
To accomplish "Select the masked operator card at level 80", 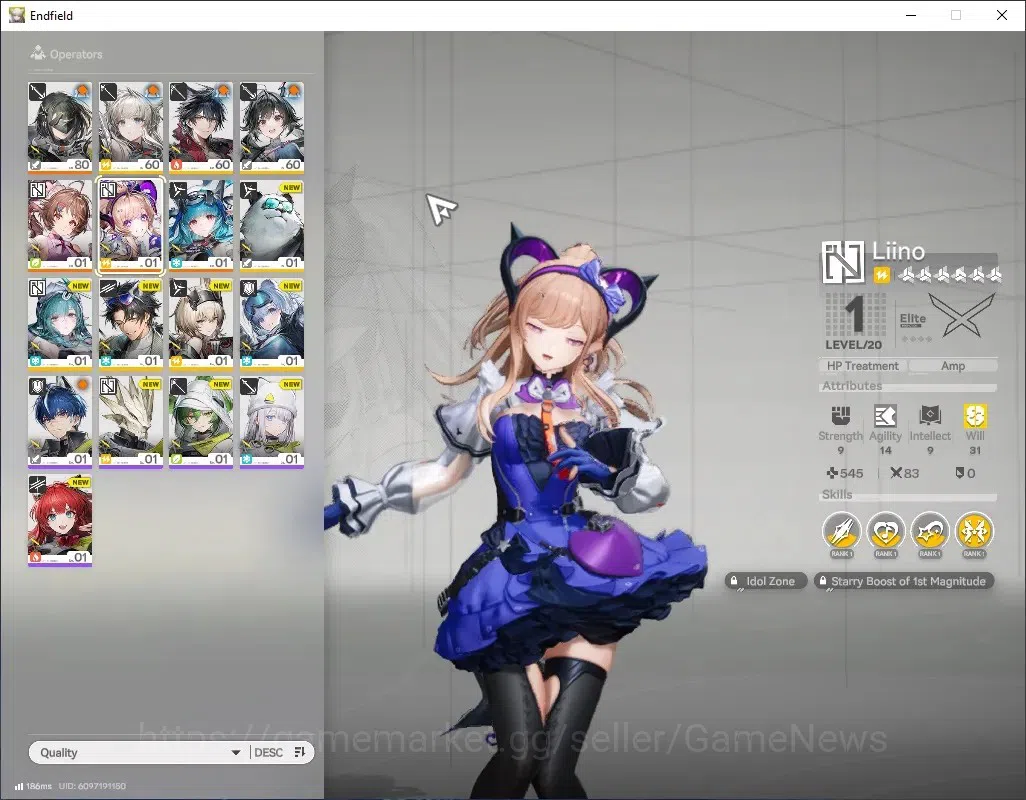I will (x=60, y=128).
